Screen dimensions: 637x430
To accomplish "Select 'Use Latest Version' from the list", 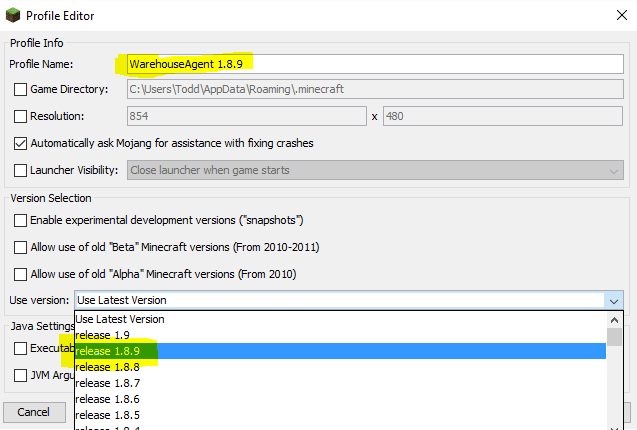I will [120, 319].
